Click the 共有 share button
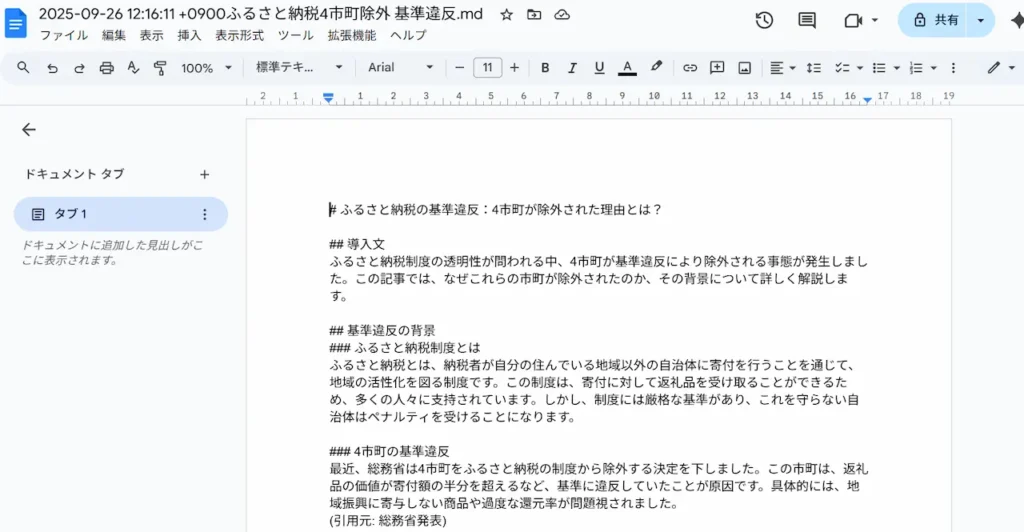Viewport: 1024px width, 532px height. pos(934,20)
